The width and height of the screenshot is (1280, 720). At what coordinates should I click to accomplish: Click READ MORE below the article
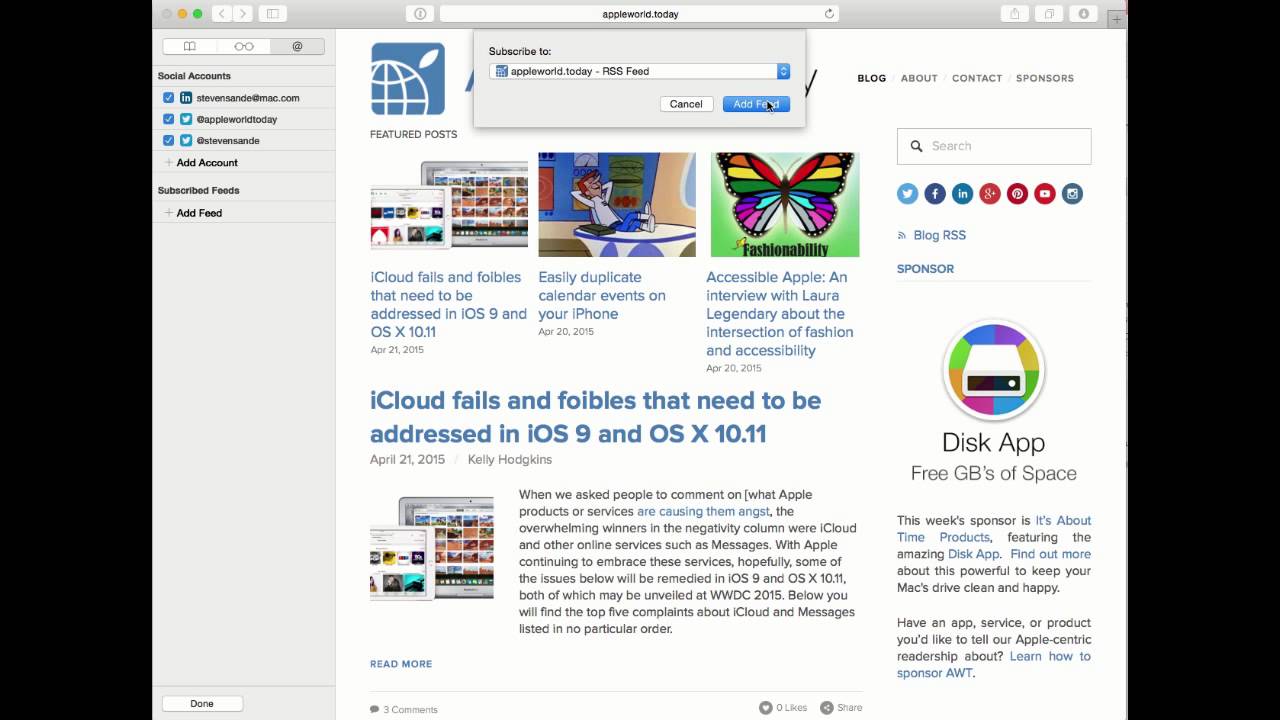(x=401, y=664)
